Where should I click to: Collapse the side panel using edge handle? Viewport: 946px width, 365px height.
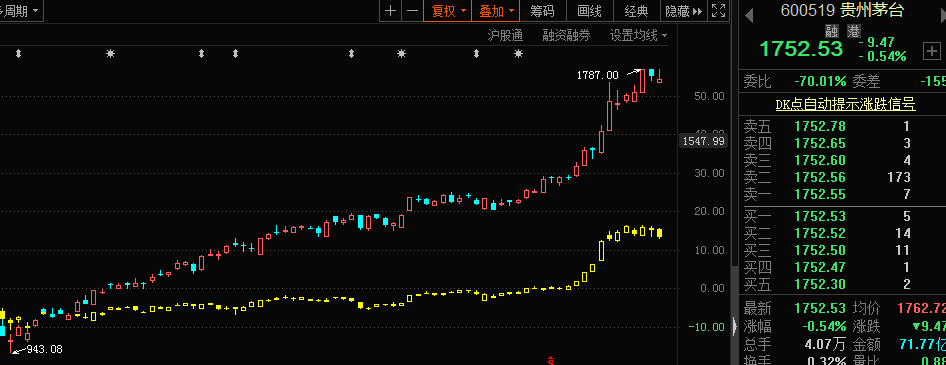[x=734, y=326]
